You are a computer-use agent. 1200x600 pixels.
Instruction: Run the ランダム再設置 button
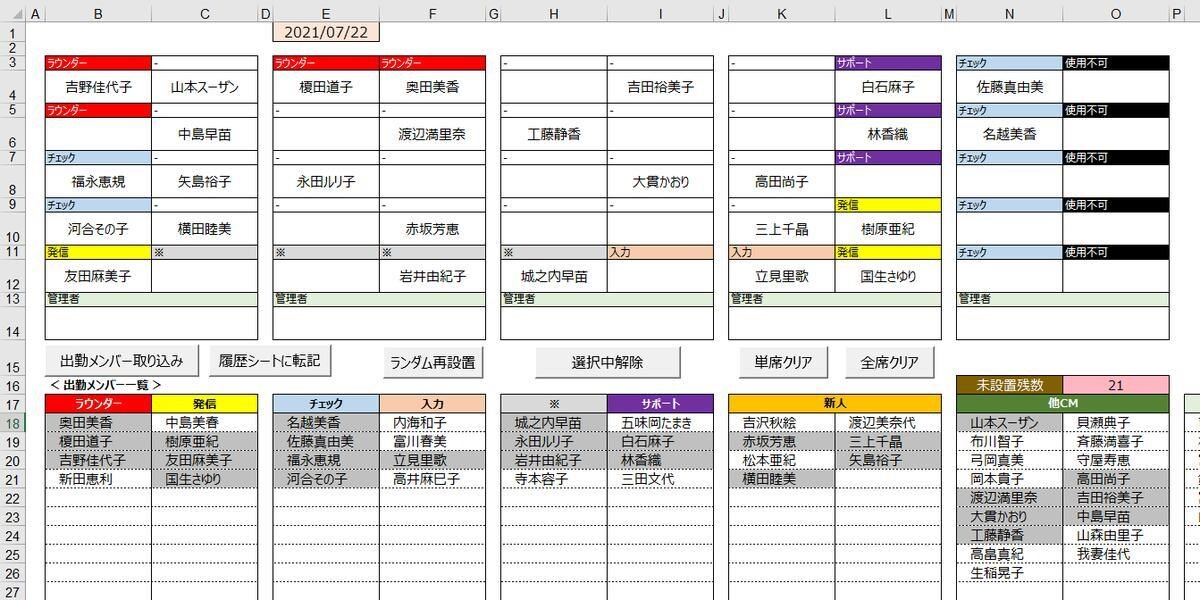click(433, 362)
